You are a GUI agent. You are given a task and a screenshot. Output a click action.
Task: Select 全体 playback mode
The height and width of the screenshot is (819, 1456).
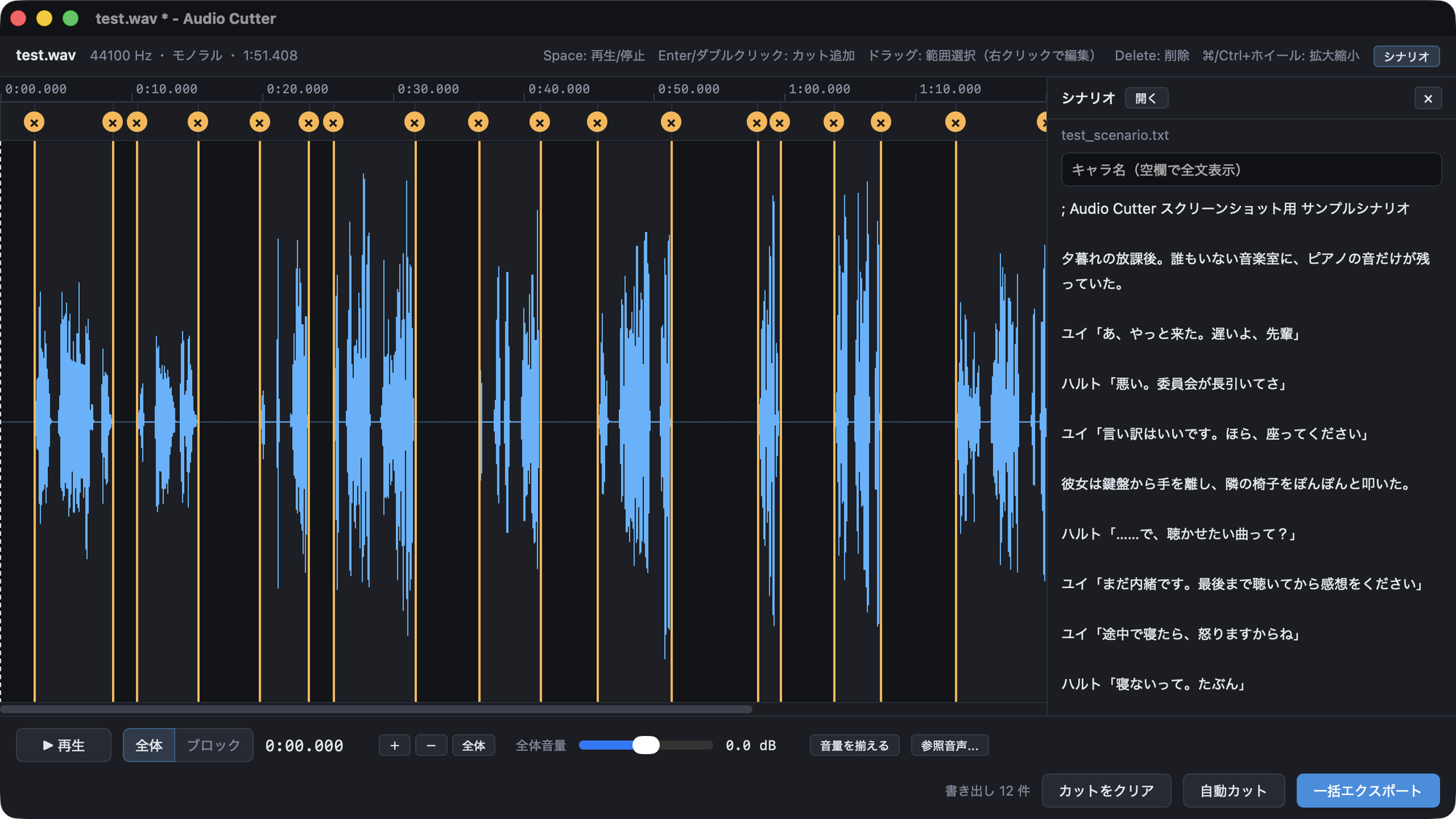[x=149, y=745]
